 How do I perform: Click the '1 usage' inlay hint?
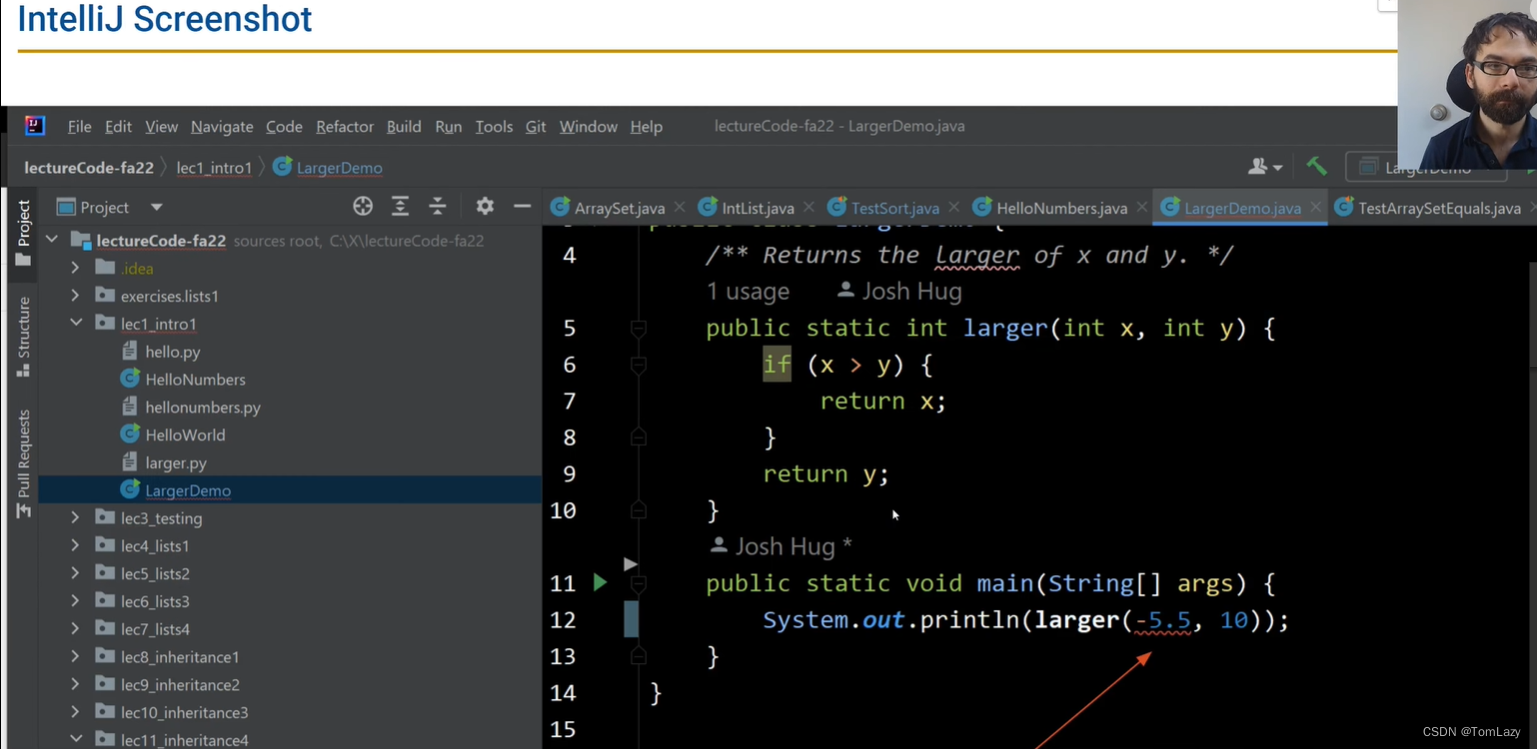[748, 292]
